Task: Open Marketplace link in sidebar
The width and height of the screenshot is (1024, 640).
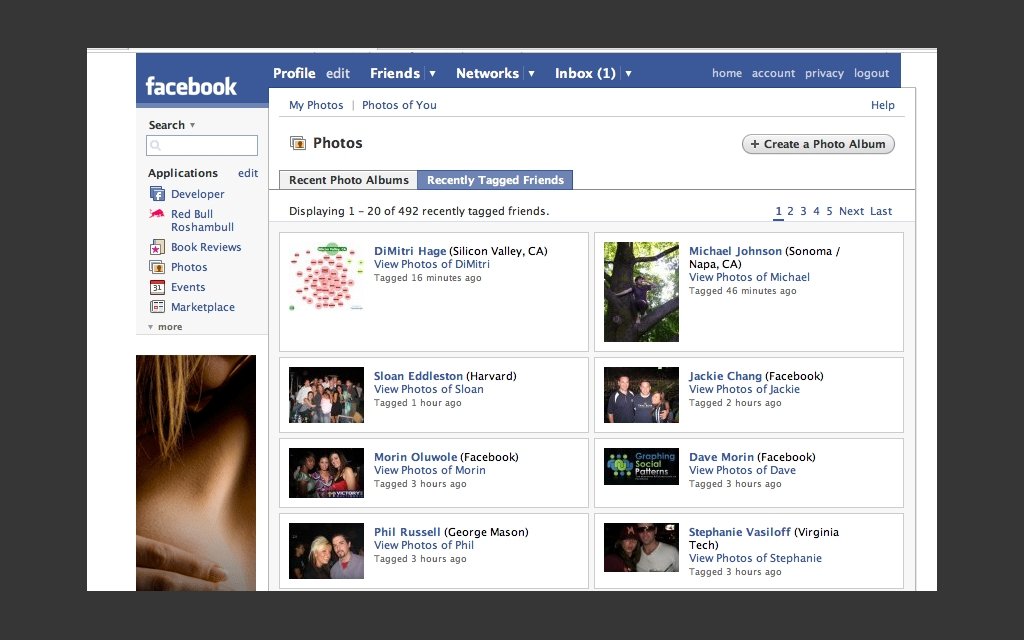Action: coord(202,307)
